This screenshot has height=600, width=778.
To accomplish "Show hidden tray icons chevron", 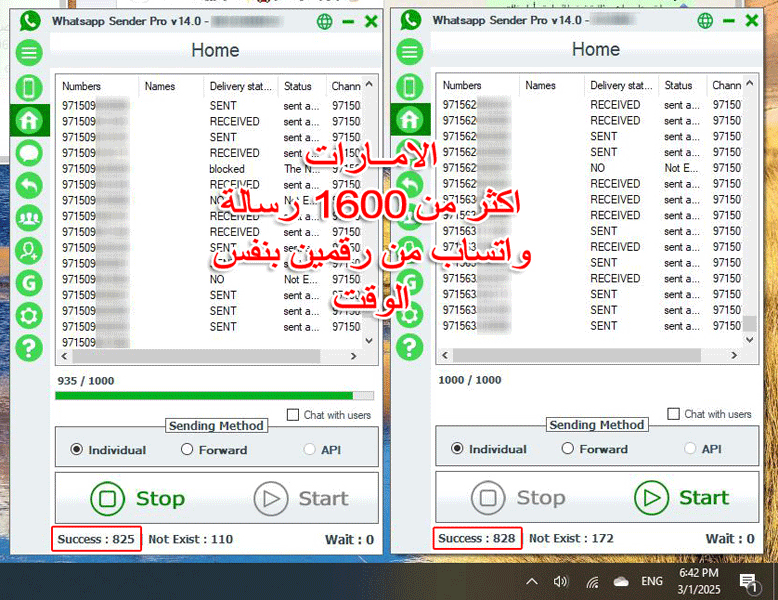I will pos(532,581).
